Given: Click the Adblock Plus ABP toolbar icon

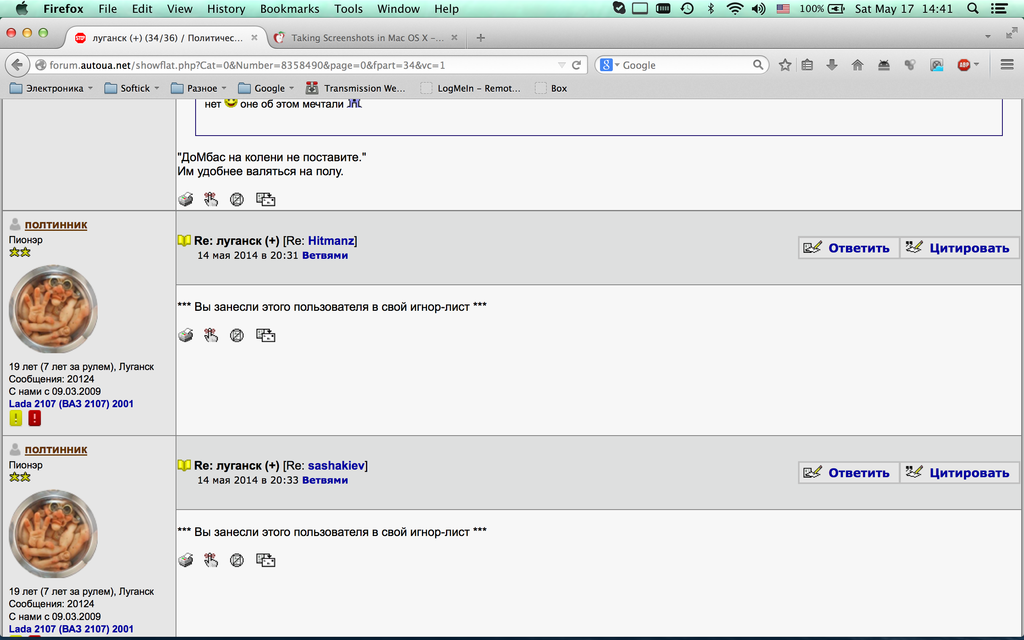Looking at the screenshot, I should [x=964, y=65].
